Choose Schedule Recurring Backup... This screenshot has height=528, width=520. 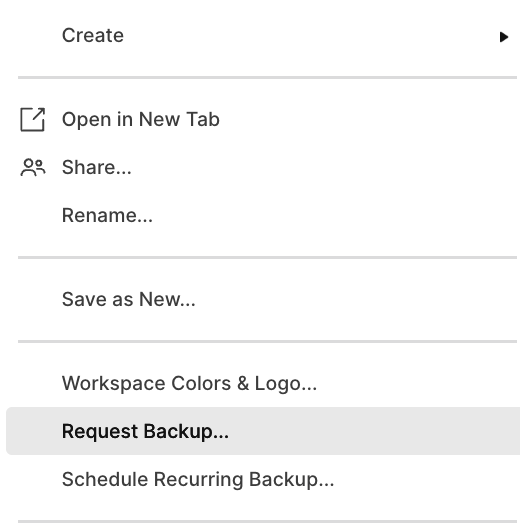[263, 479]
